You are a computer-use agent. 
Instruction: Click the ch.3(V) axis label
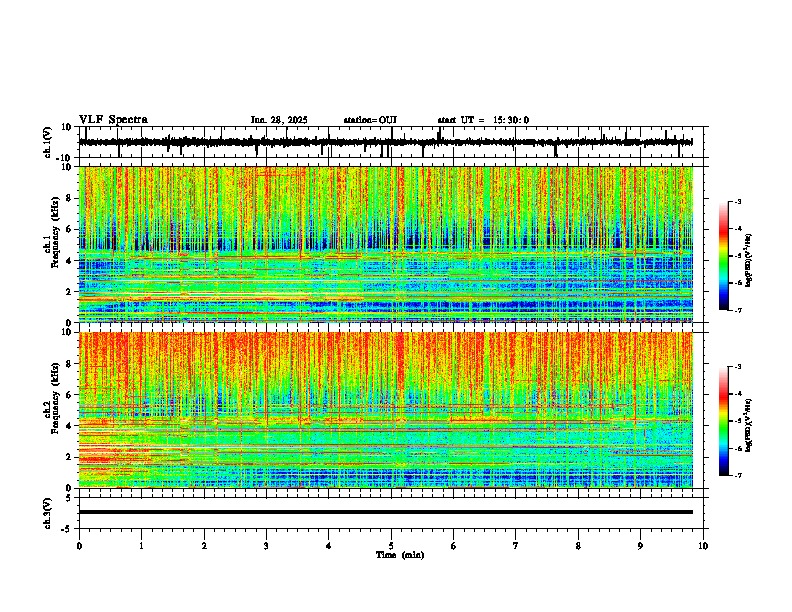pos(48,513)
